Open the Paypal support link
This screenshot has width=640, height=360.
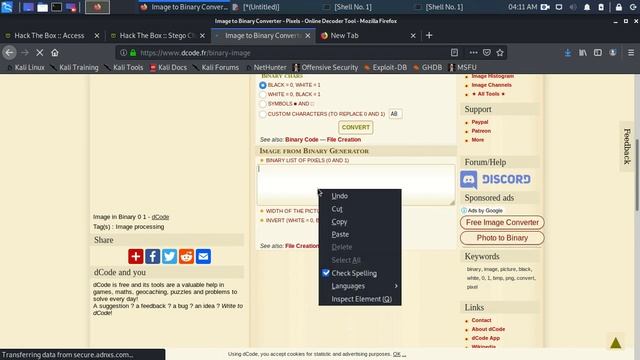480,122
